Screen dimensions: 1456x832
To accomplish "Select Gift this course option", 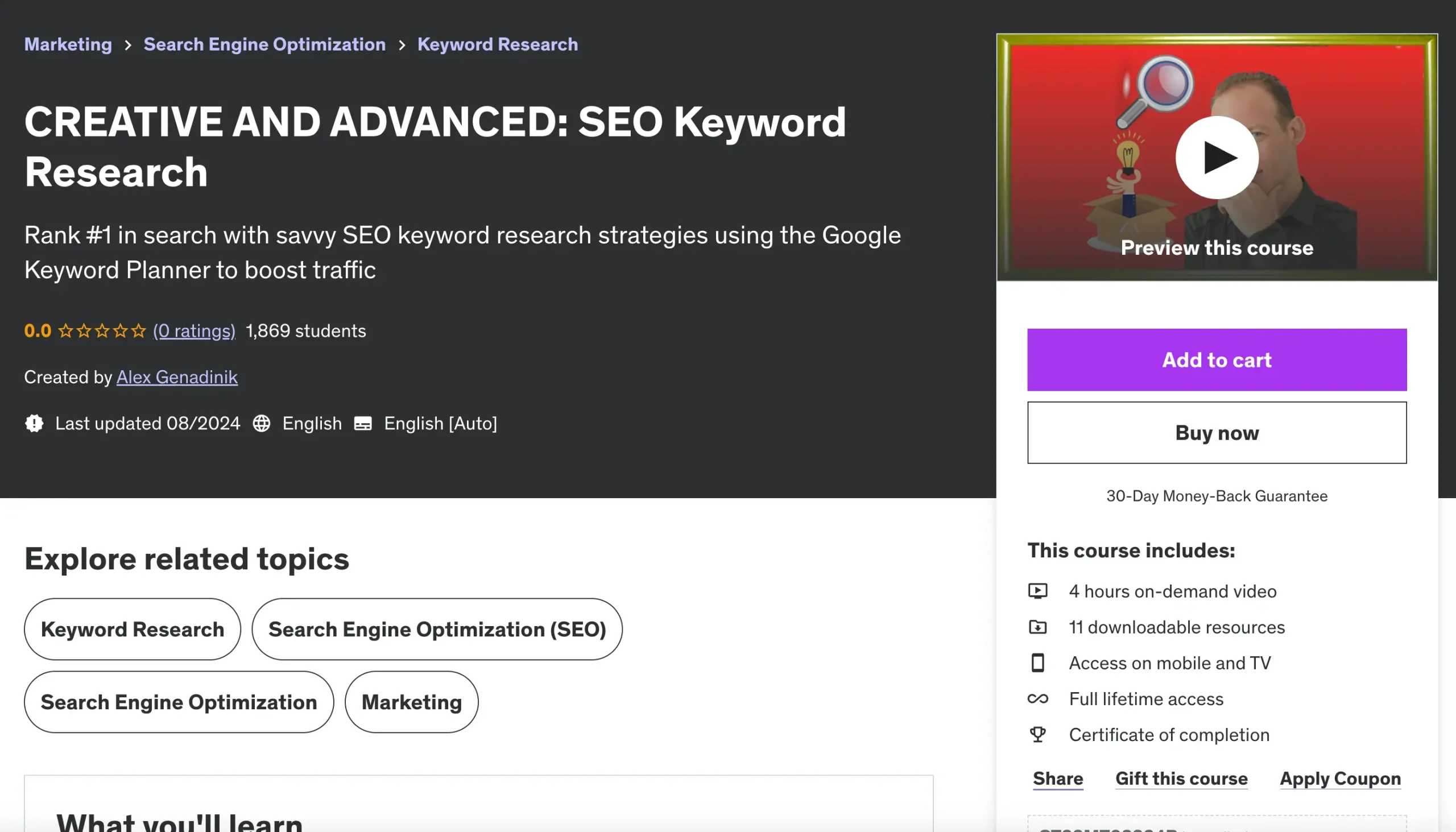I will pos(1181,779).
